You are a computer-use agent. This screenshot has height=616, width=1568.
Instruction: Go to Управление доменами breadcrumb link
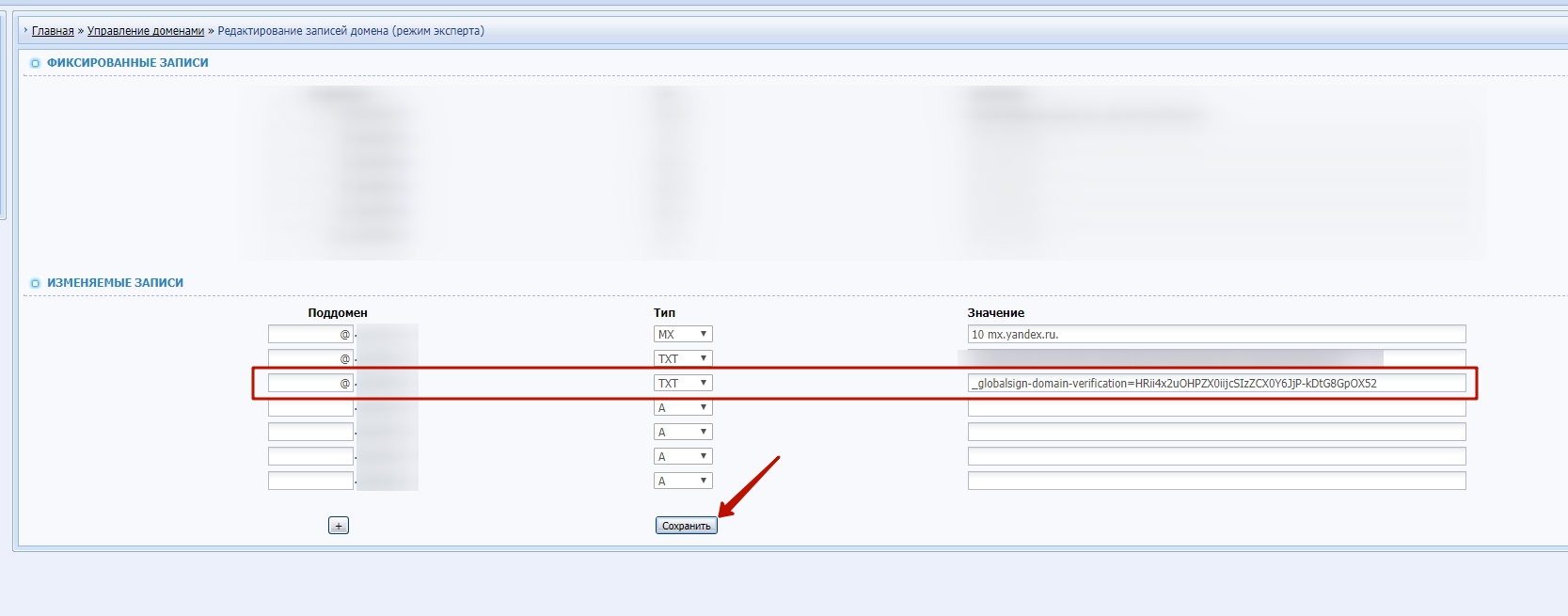pyautogui.click(x=146, y=31)
